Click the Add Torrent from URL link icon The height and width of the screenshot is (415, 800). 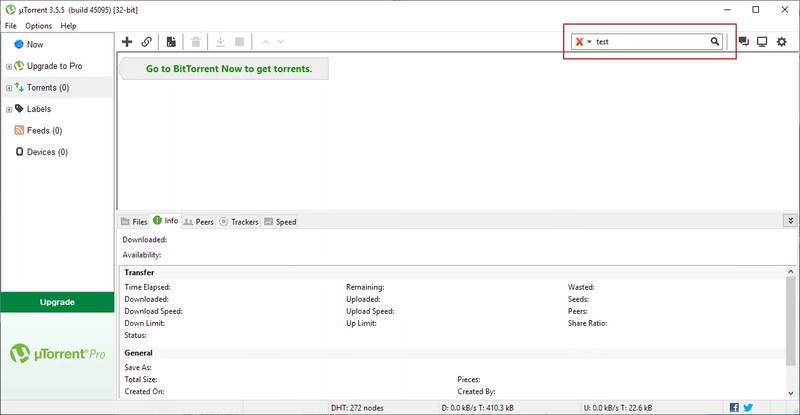coord(147,42)
